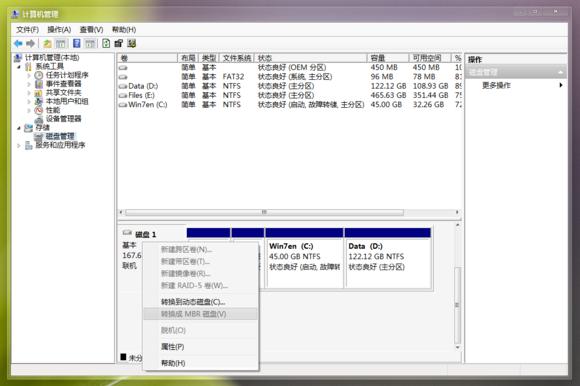Open the 查看(V) menu
The image size is (580, 386).
(x=91, y=30)
